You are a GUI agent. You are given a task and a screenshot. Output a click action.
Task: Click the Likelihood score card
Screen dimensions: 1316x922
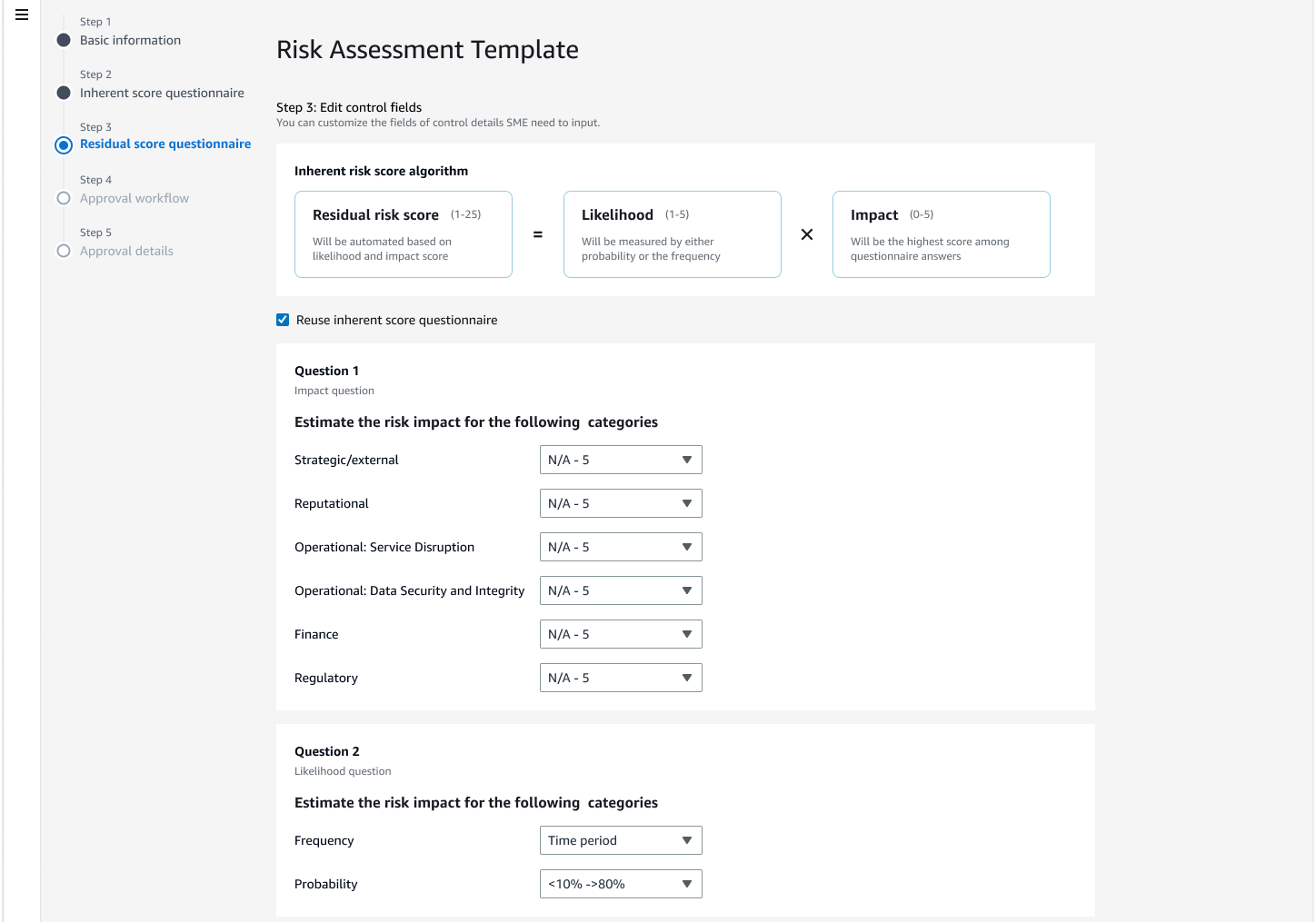[673, 234]
